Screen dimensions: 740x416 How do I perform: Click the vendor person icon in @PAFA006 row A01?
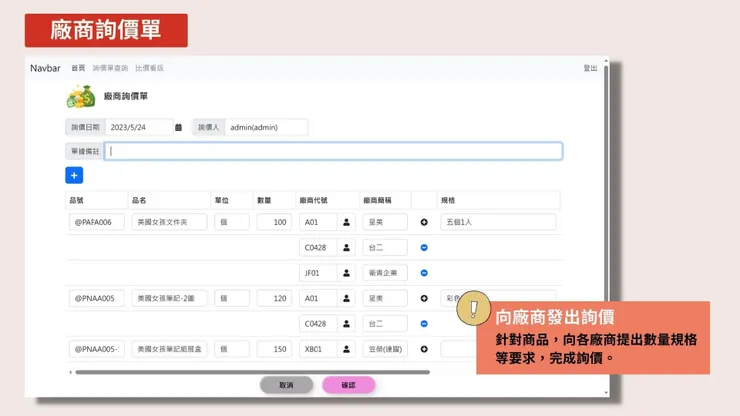pos(346,222)
